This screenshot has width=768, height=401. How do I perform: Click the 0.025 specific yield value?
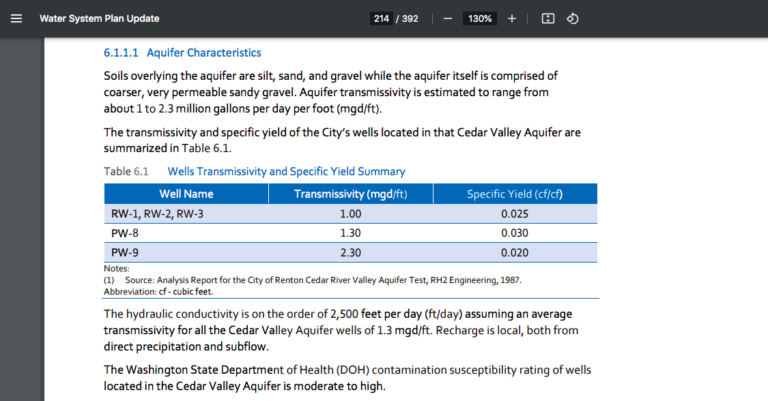tap(514, 213)
